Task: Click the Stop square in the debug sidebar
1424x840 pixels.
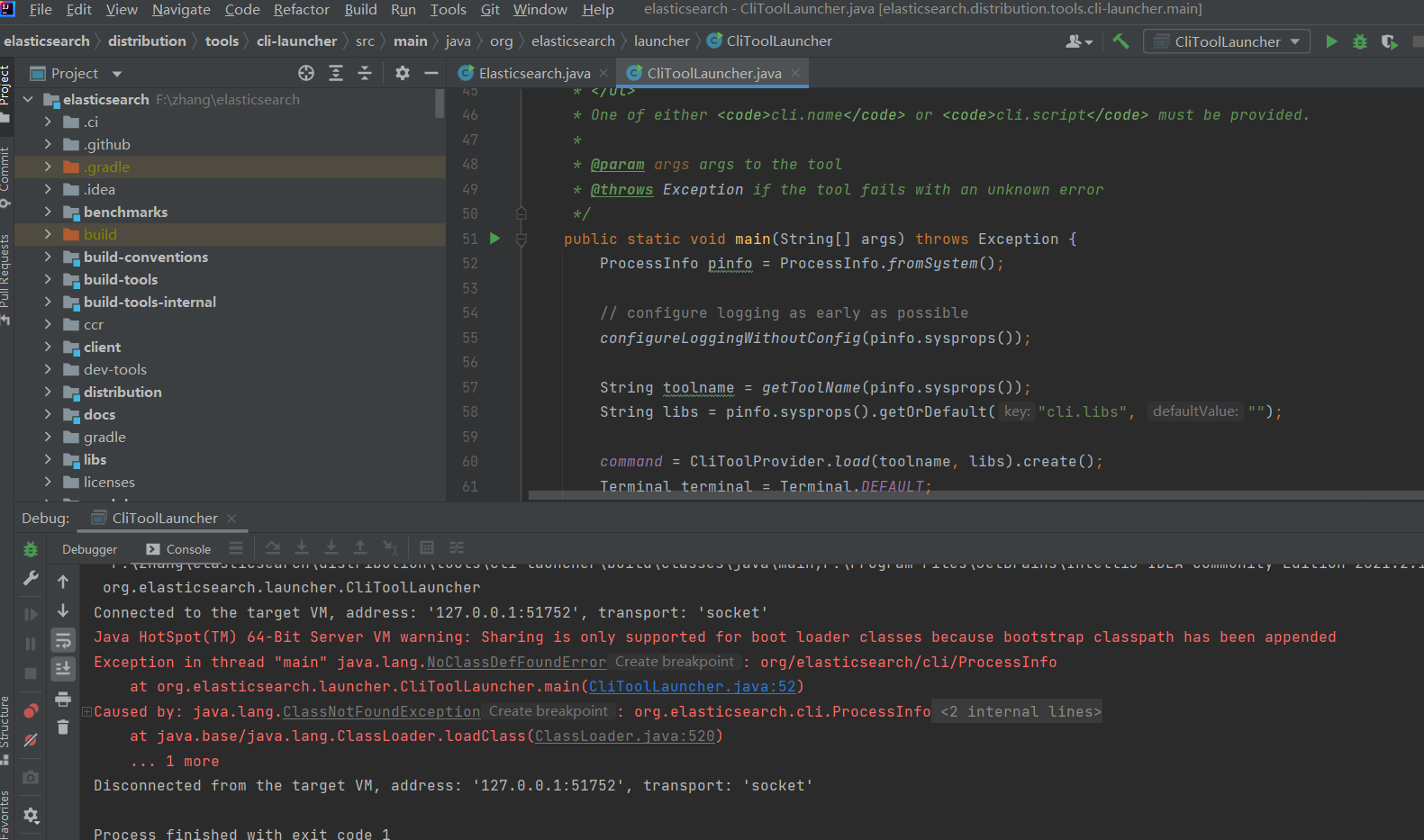Action: point(31,673)
